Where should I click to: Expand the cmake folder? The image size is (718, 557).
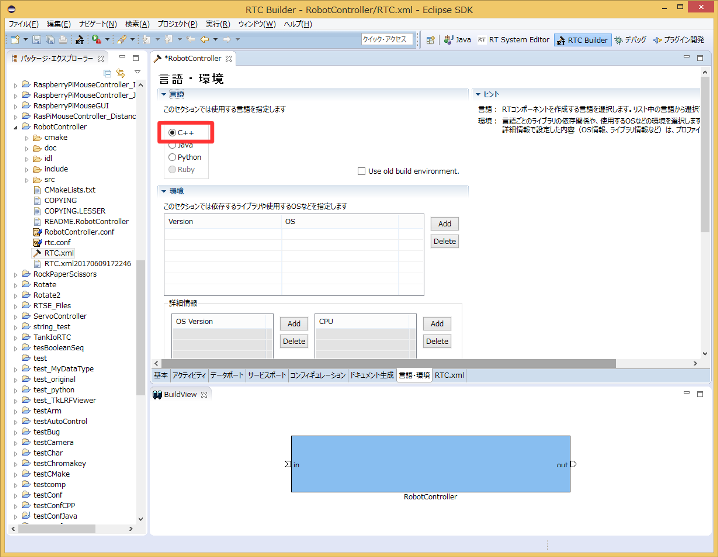(x=27, y=137)
